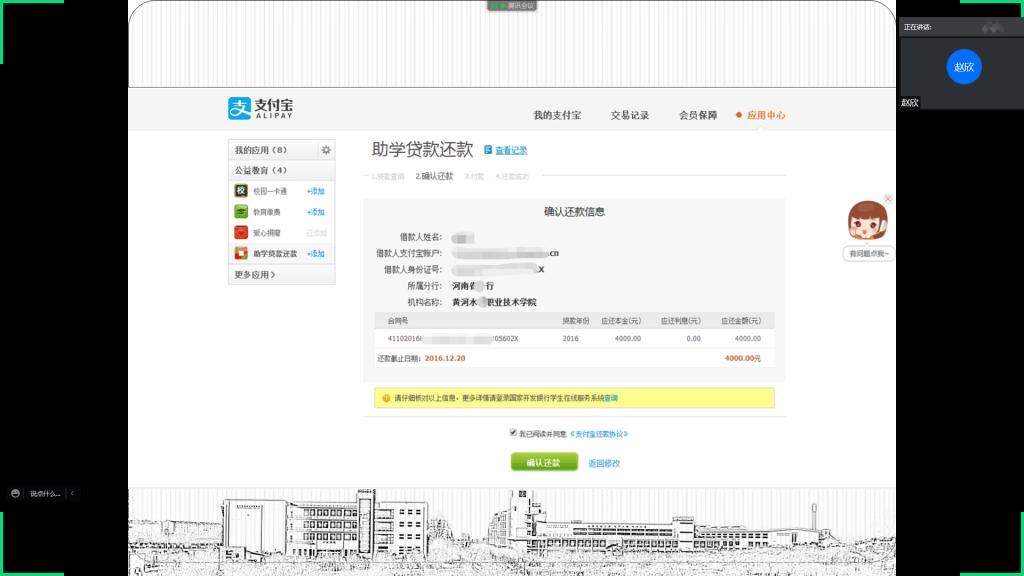Expand 更多应用 in the sidebar

(256, 275)
